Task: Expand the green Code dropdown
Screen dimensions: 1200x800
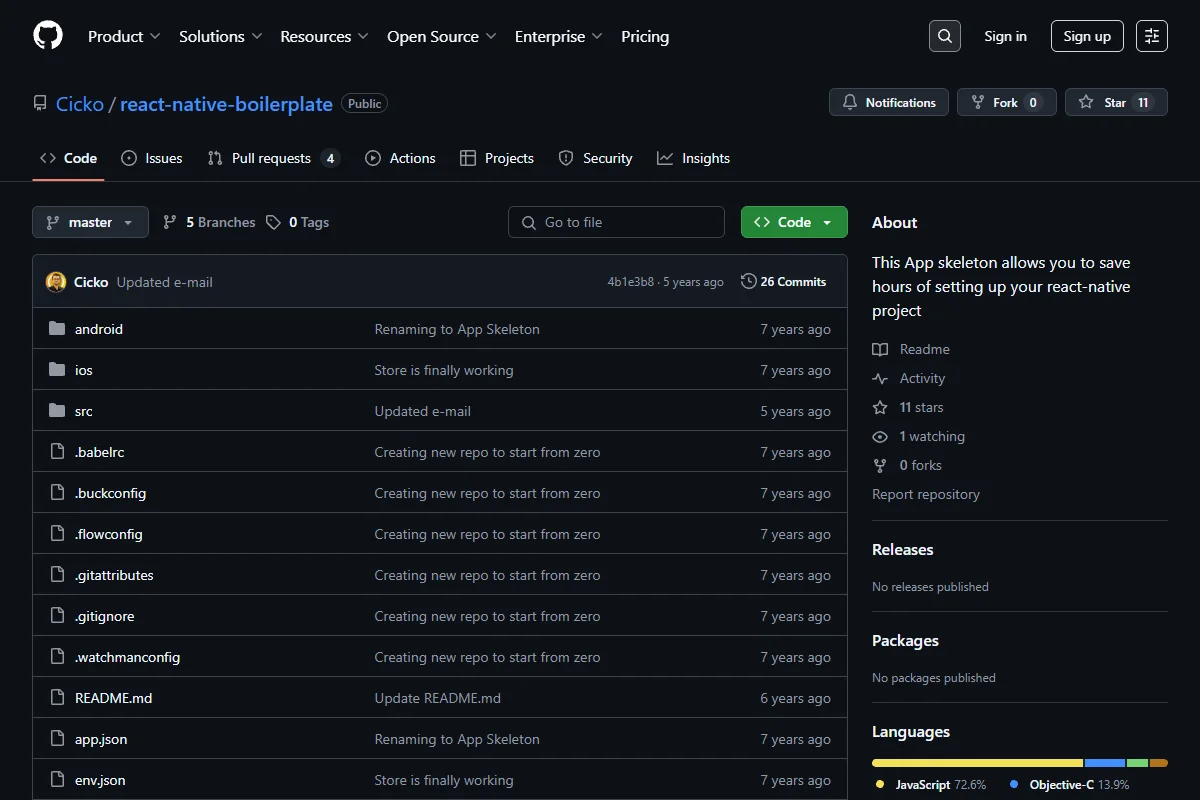Action: 794,222
